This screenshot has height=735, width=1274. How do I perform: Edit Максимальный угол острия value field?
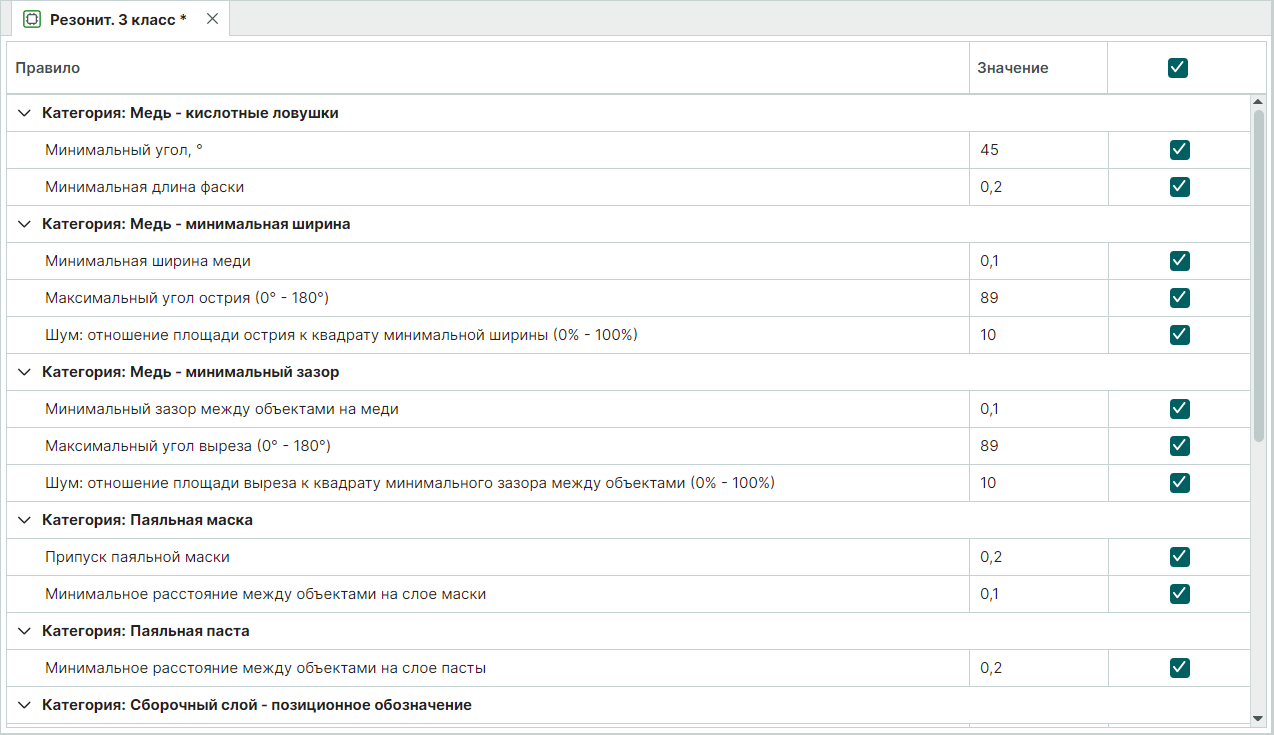[x=1037, y=298]
